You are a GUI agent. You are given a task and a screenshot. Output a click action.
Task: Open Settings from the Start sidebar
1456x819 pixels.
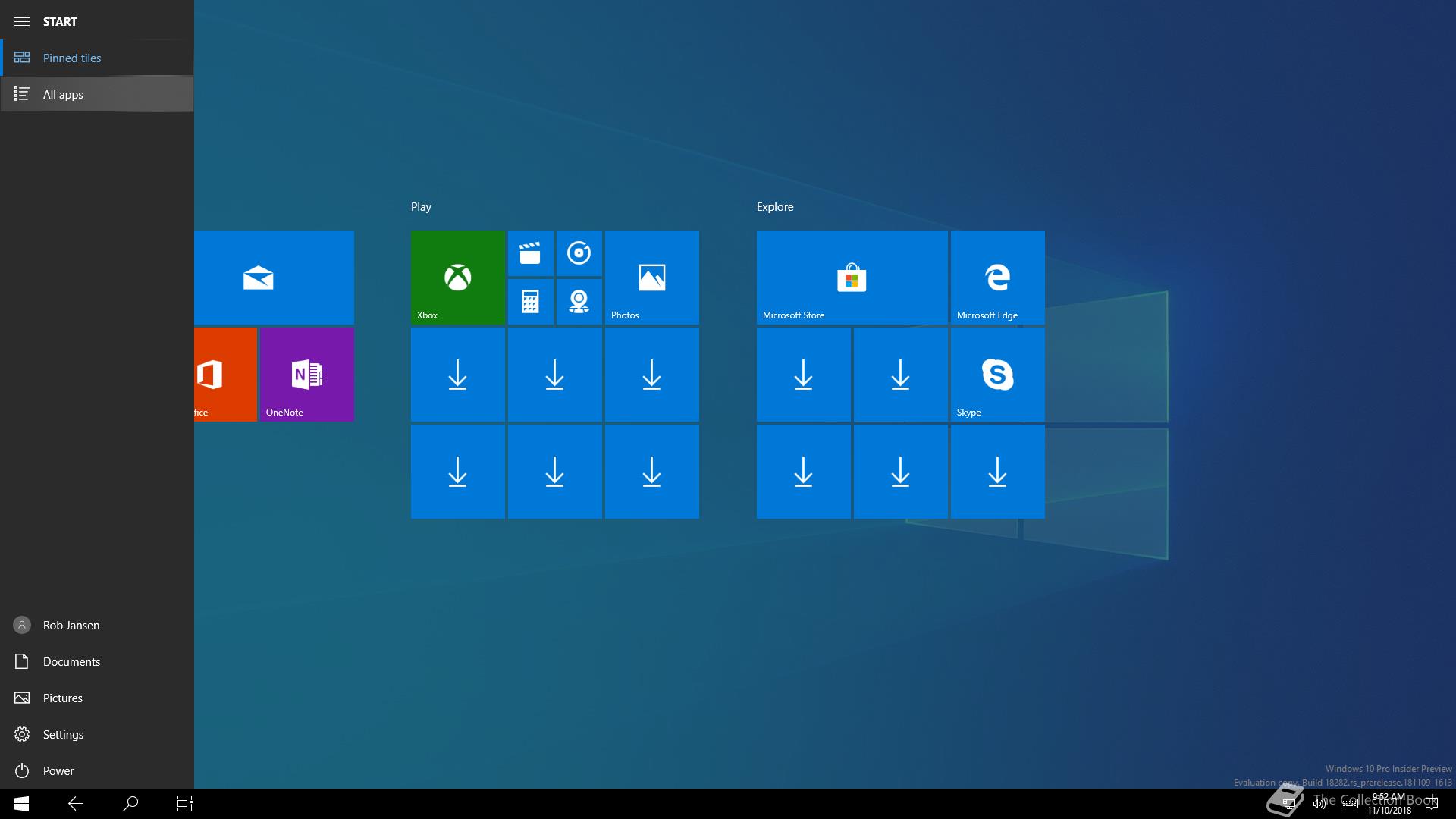point(97,734)
